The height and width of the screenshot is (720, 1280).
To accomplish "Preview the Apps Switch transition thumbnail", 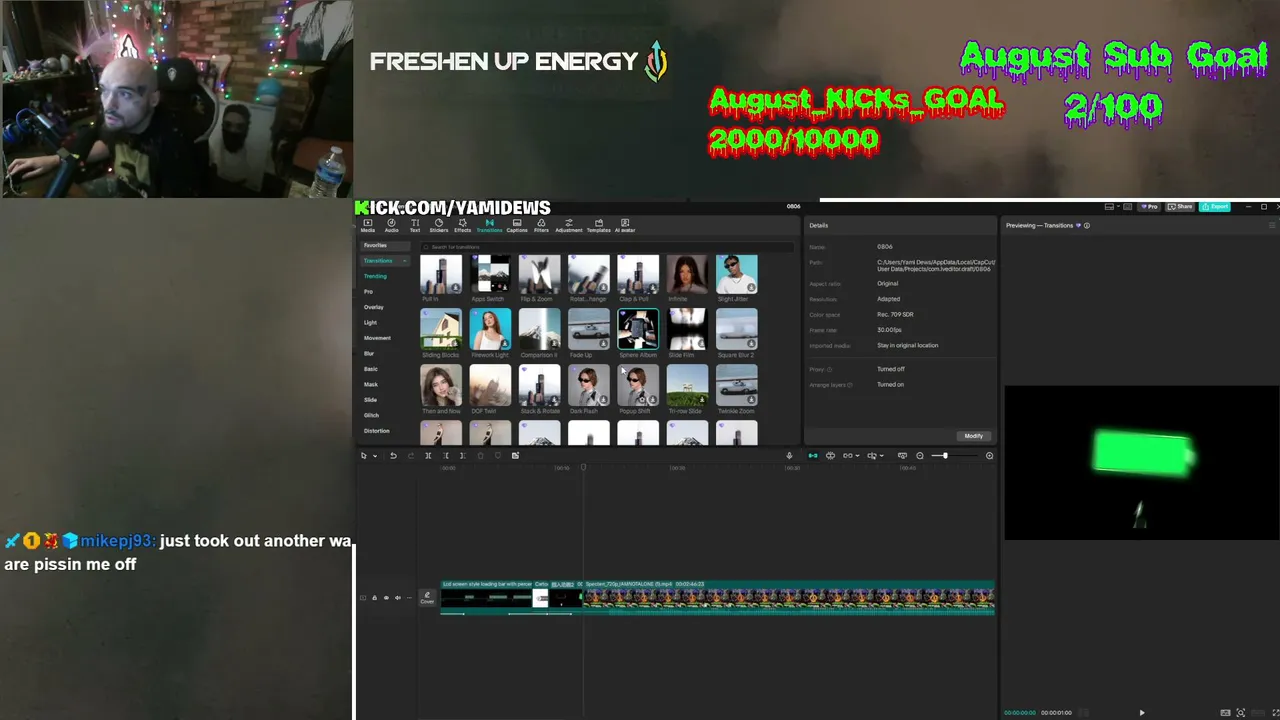I will 490,274.
